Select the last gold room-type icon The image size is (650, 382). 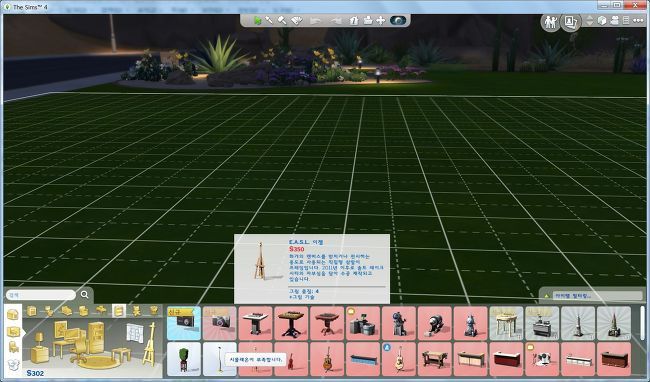point(154,311)
